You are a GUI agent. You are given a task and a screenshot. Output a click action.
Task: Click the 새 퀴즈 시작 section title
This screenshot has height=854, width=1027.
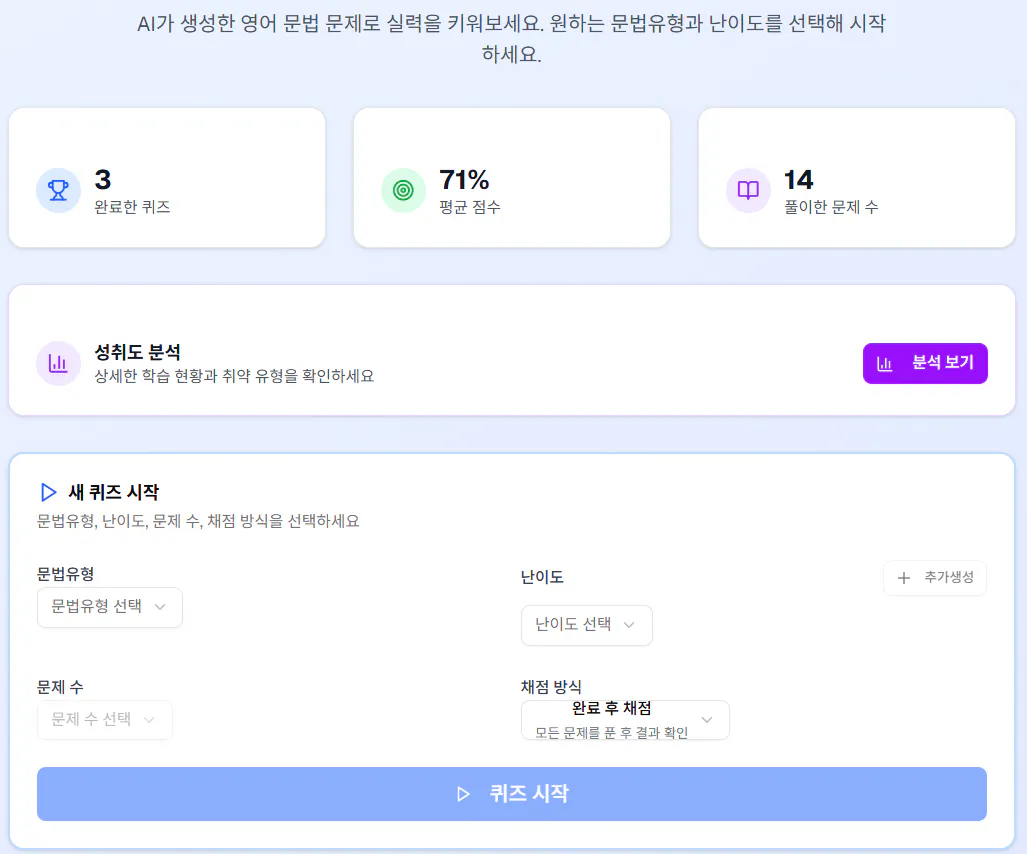[113, 492]
